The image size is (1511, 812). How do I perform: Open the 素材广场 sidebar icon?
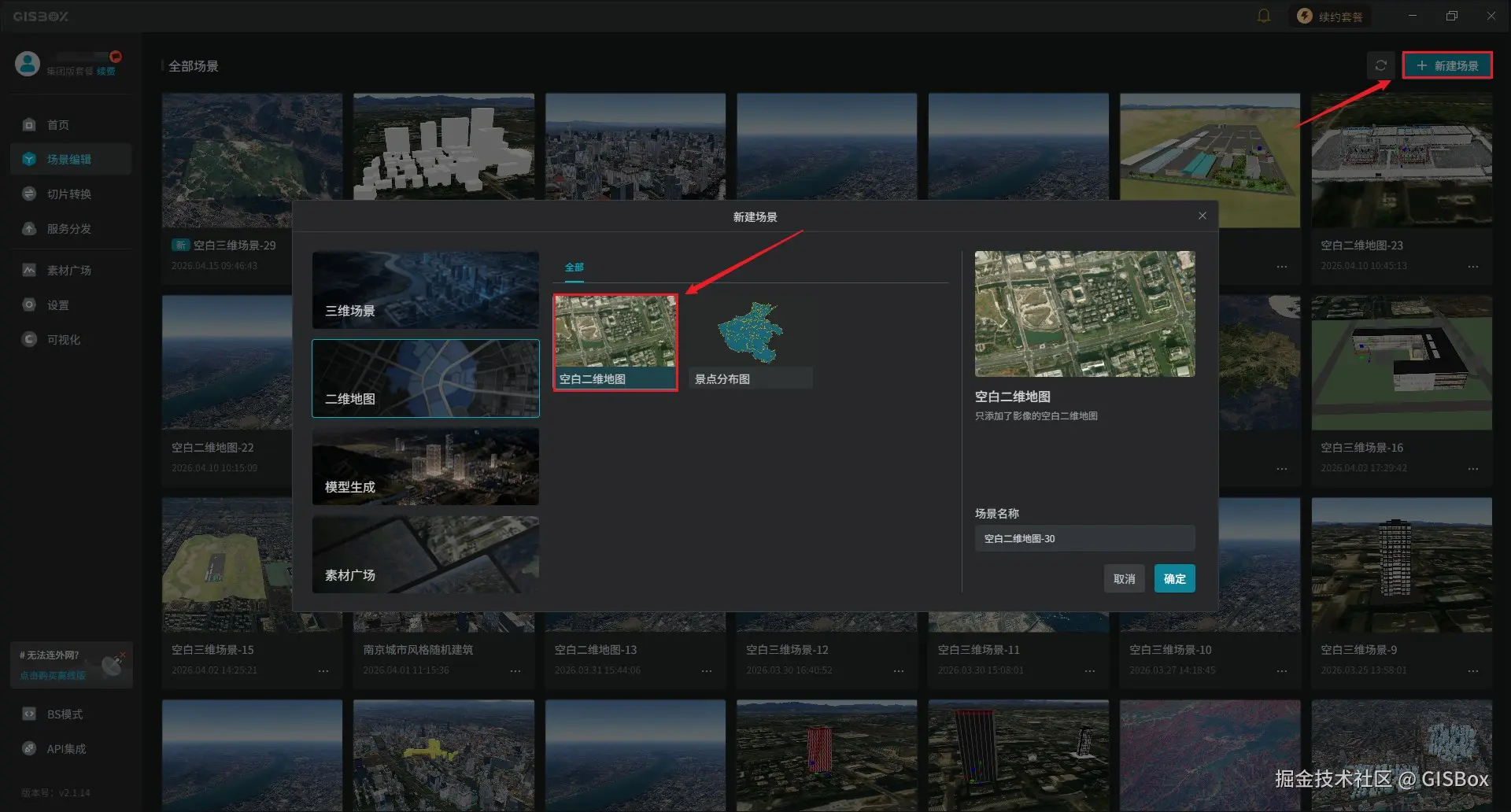(29, 270)
